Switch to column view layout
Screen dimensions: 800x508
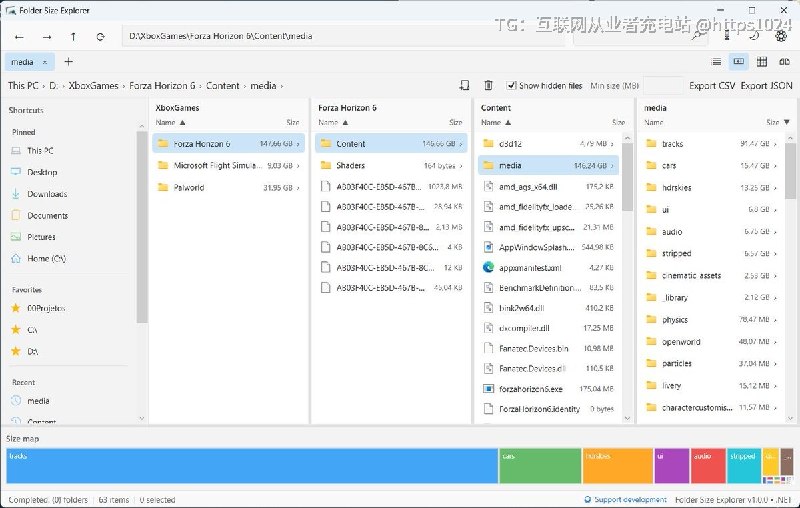point(739,62)
